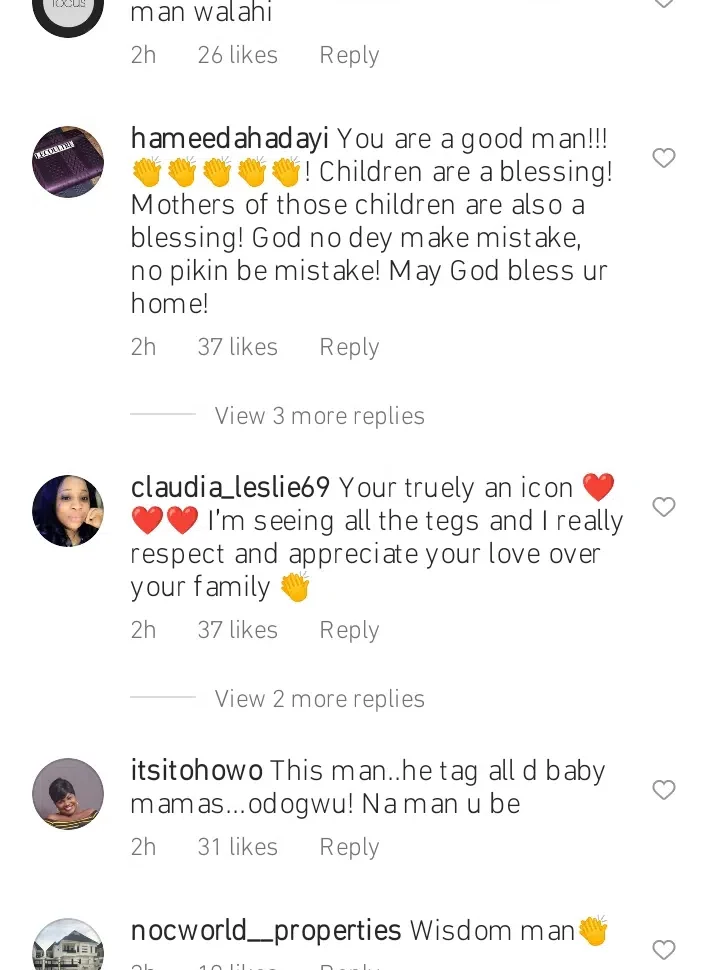Tap heart next to itsitohowo's comment

(664, 790)
